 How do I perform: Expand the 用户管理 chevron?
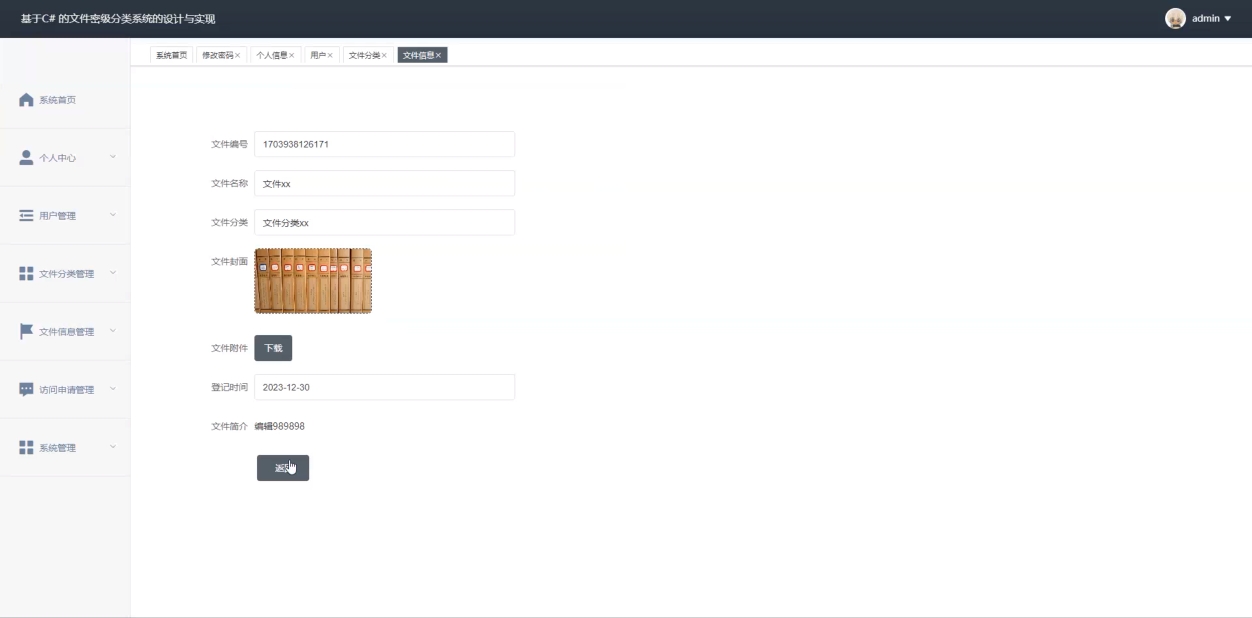tap(113, 216)
